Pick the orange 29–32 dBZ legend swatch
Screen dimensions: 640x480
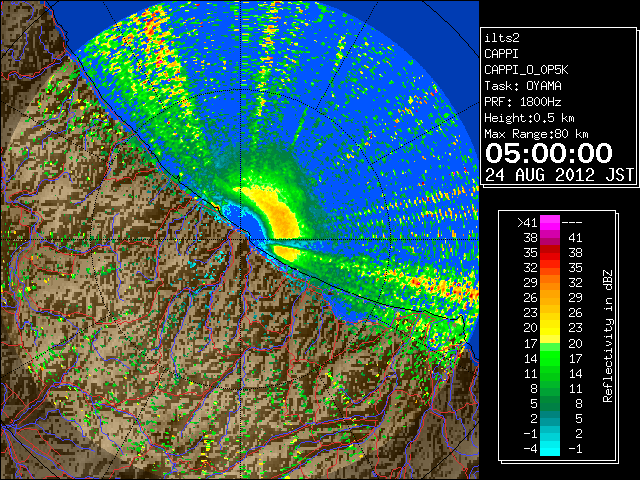[x=550, y=283]
